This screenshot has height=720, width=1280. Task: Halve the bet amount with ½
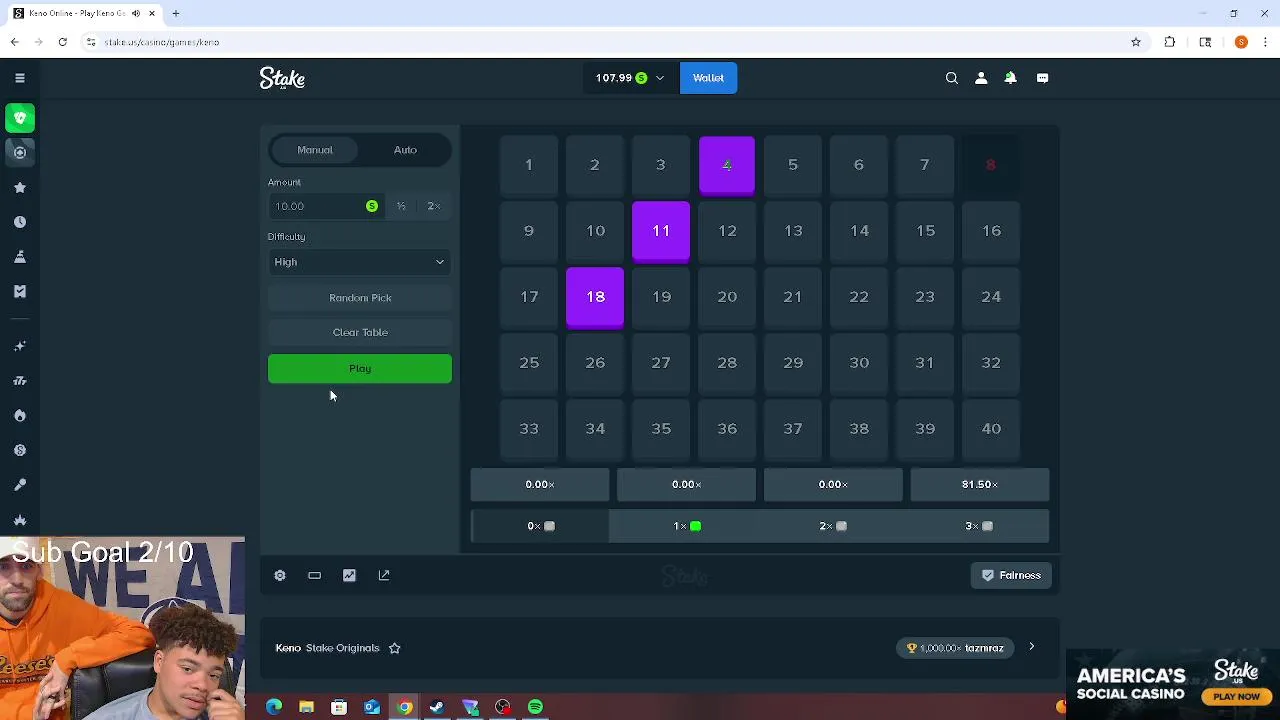401,206
